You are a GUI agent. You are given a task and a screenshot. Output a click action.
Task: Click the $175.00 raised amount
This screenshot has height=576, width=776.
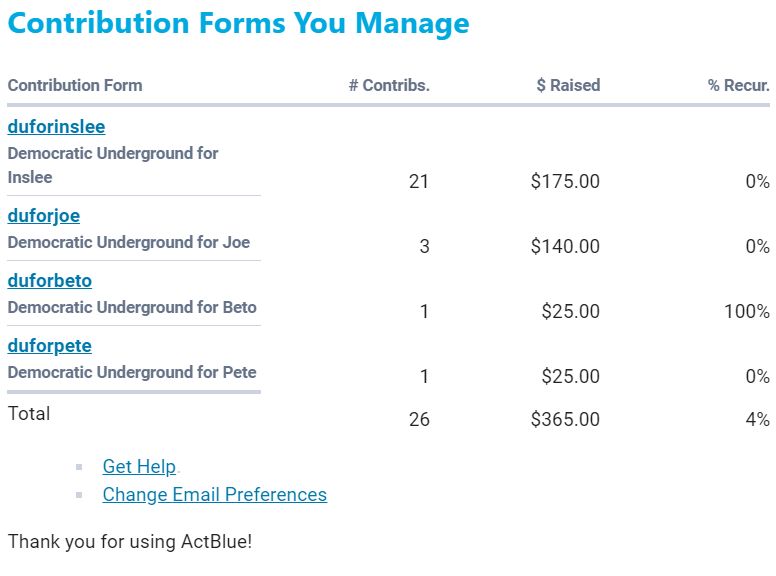(565, 182)
